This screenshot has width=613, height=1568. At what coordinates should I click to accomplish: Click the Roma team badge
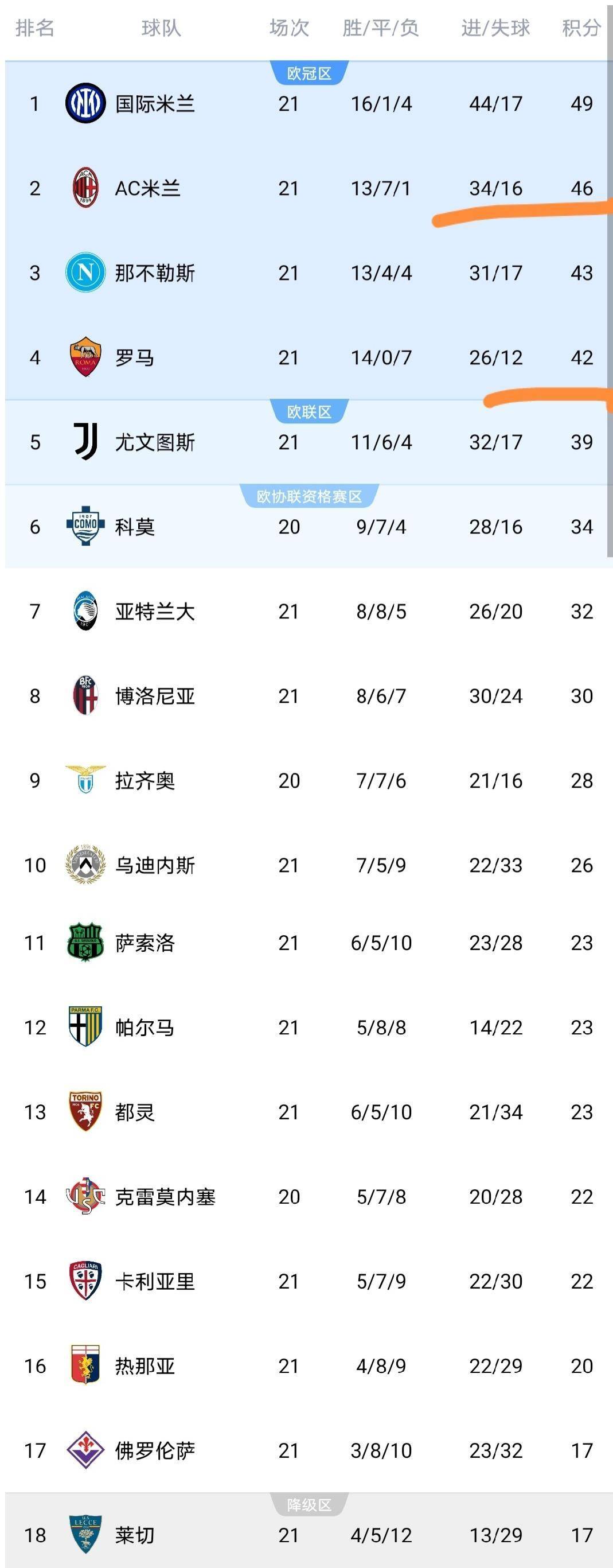[x=85, y=358]
